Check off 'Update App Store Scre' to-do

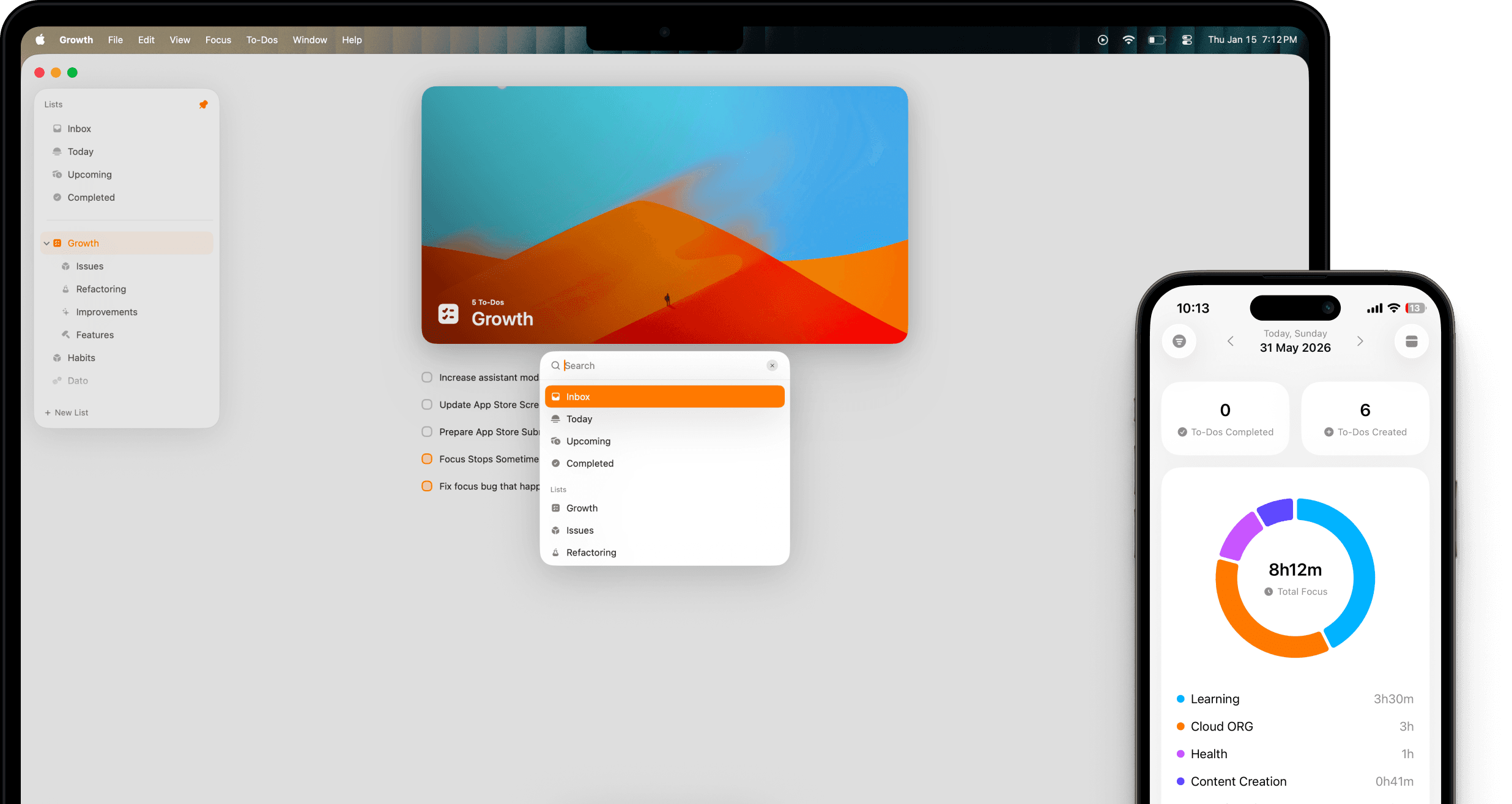427,404
